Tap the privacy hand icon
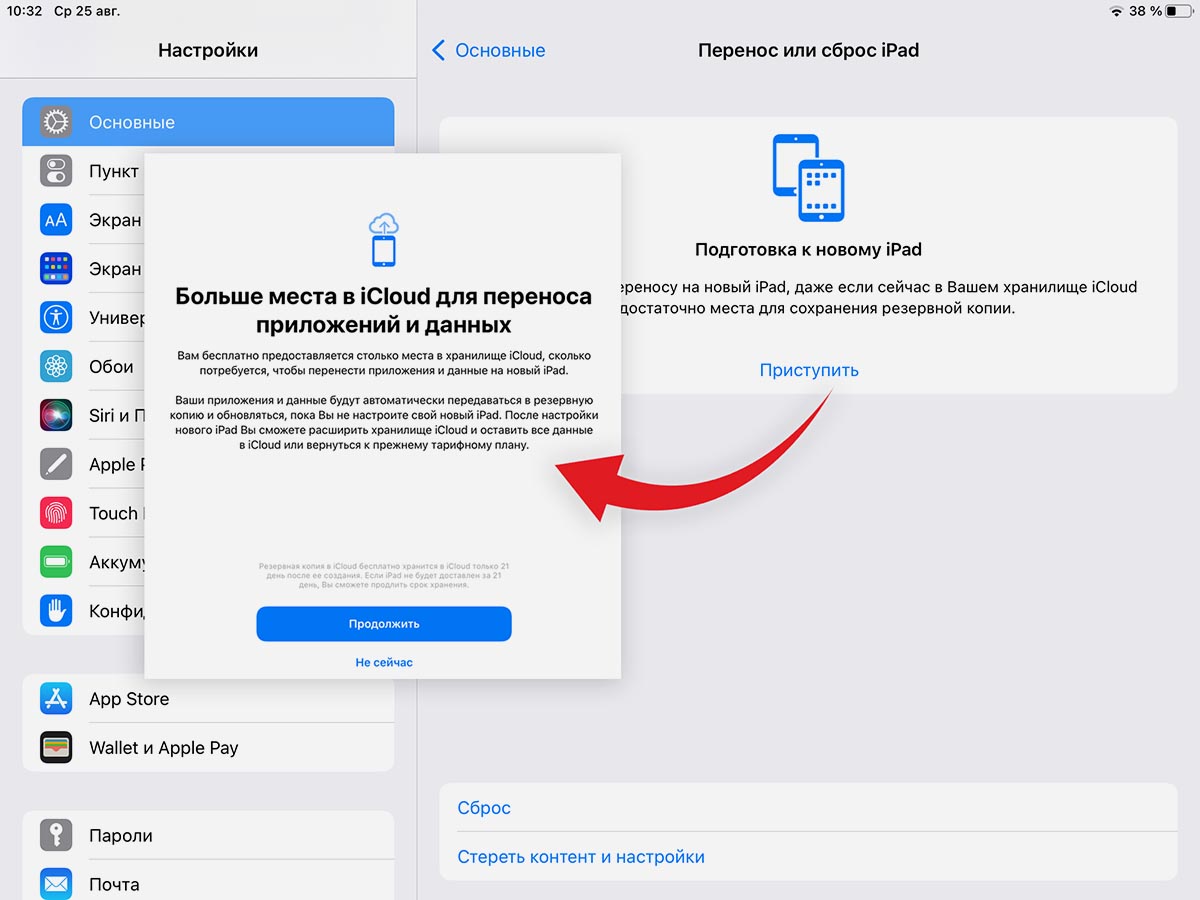The width and height of the screenshot is (1200, 900). 56,611
